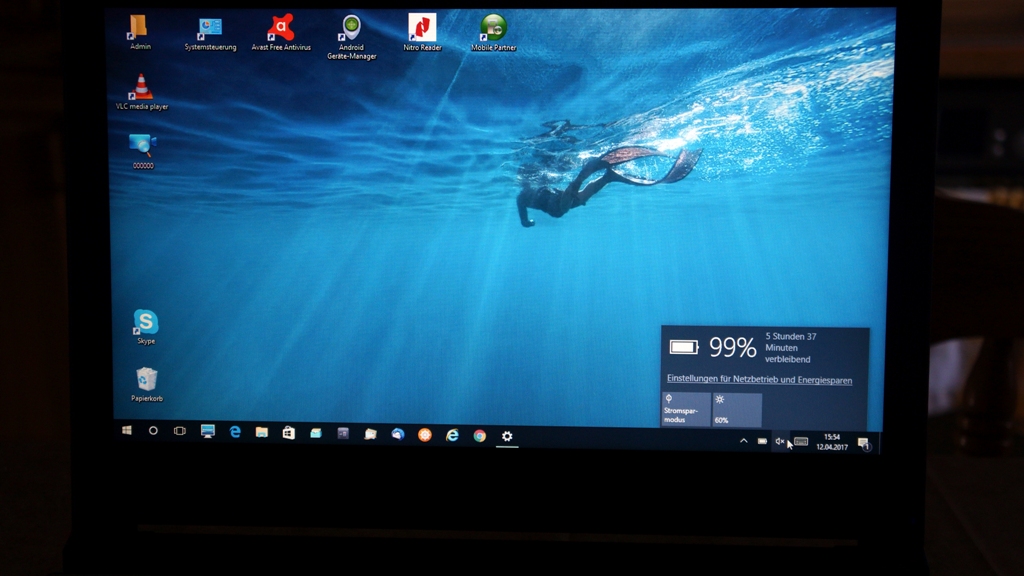Image resolution: width=1024 pixels, height=576 pixels.
Task: Open the Systemsteuerung desktop shortcut
Action: tap(210, 33)
